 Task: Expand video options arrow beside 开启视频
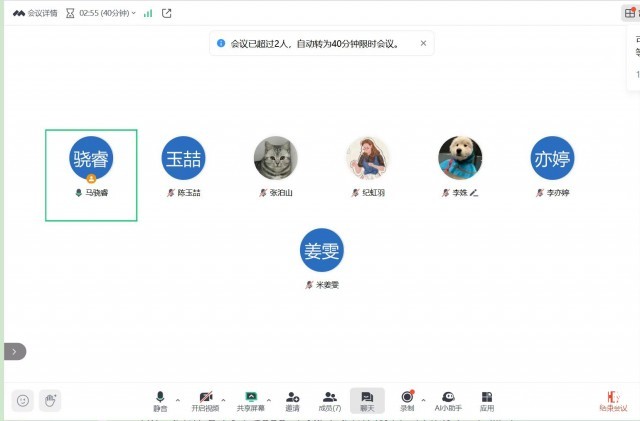click(x=223, y=397)
